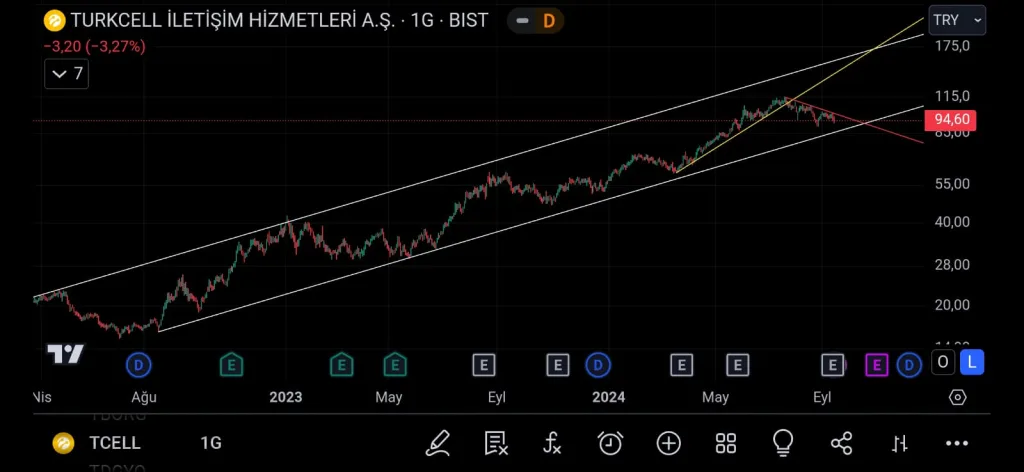Image resolution: width=1024 pixels, height=472 pixels.
Task: Open the drawing tools pencil icon
Action: 438,443
